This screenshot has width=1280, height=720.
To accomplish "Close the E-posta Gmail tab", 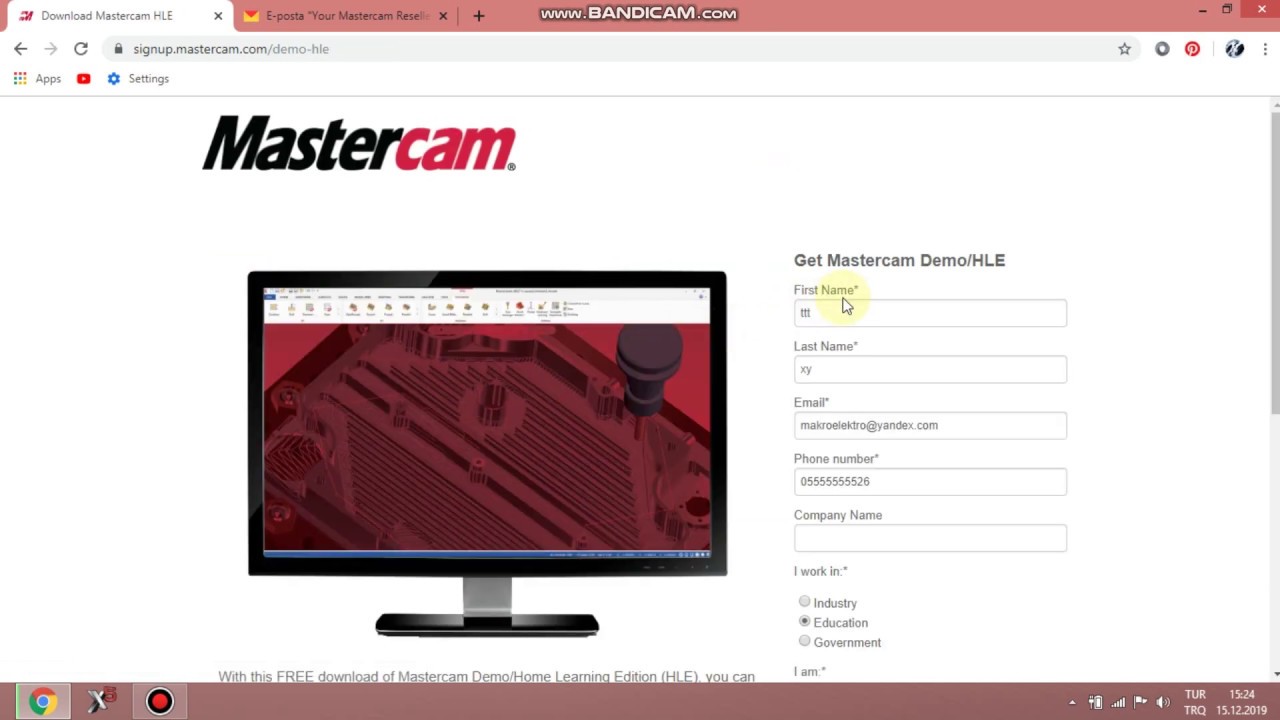I will pos(443,16).
